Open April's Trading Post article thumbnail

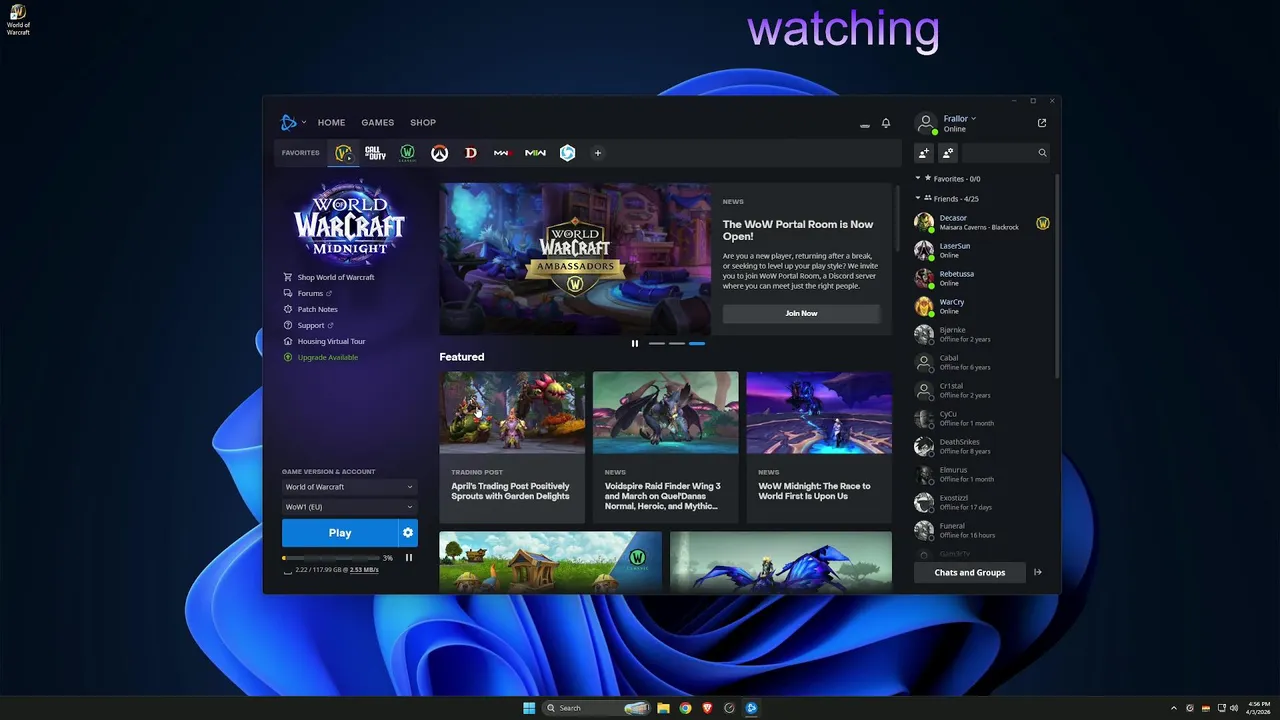[512, 413]
